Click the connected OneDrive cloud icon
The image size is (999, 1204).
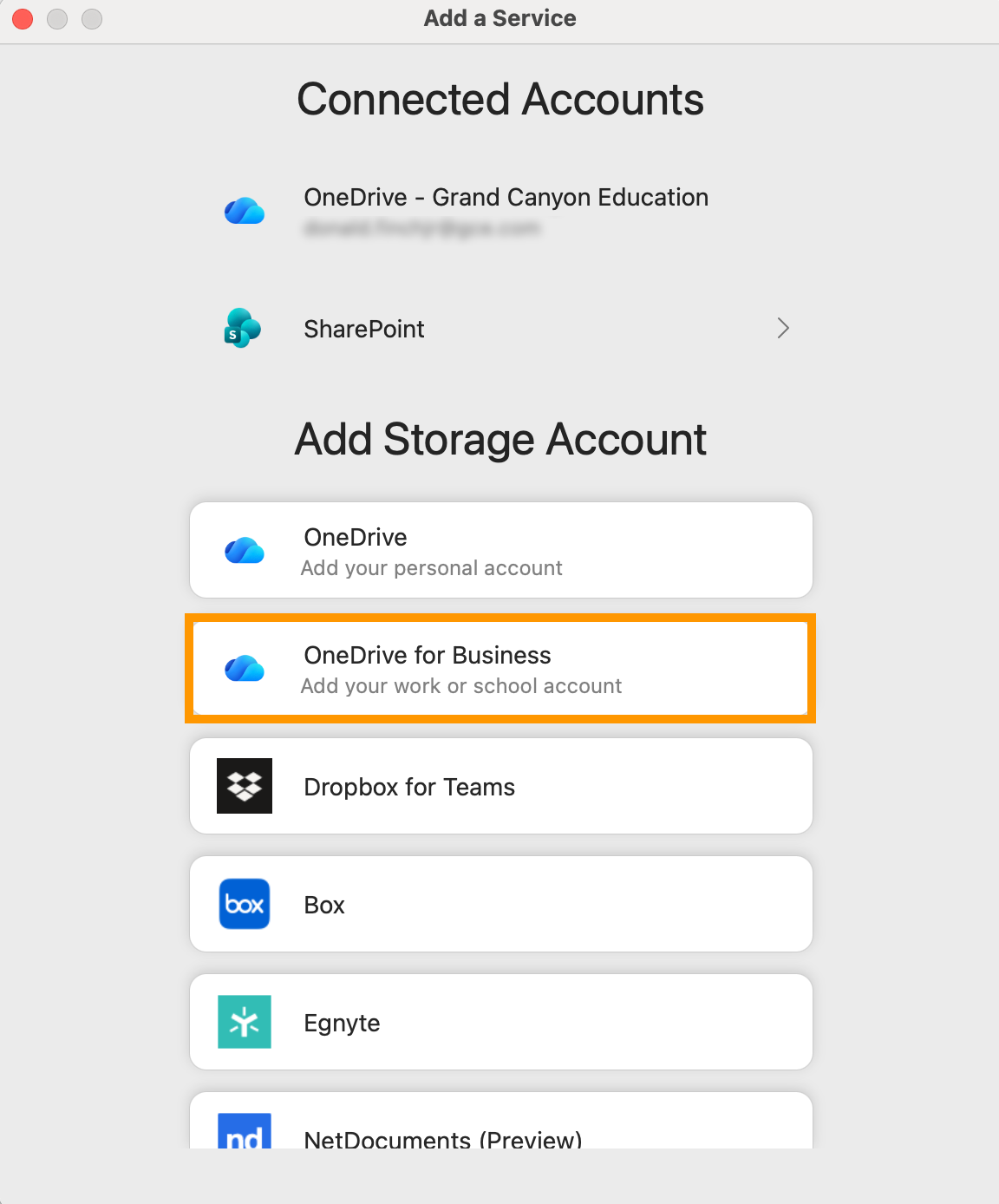point(245,211)
